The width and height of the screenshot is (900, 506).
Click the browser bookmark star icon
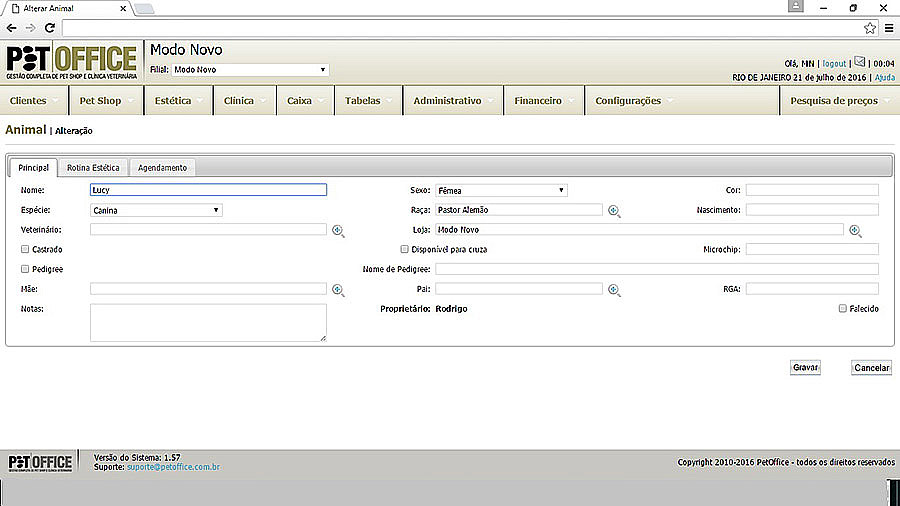point(870,28)
